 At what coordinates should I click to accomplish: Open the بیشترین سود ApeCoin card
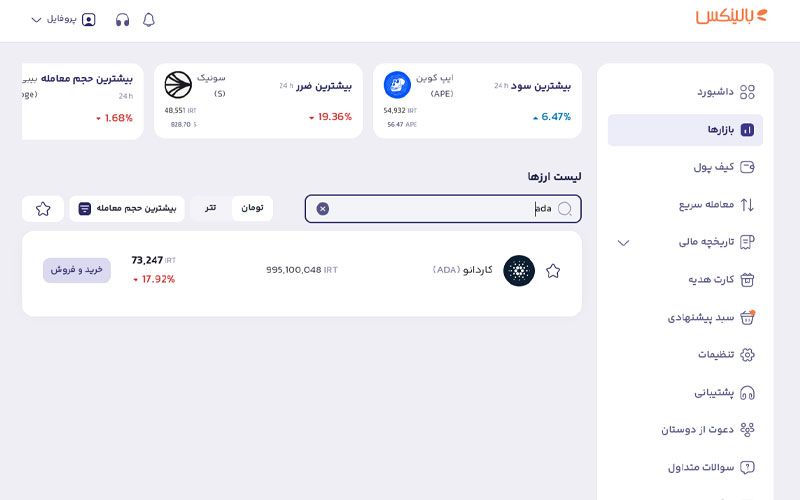point(477,101)
